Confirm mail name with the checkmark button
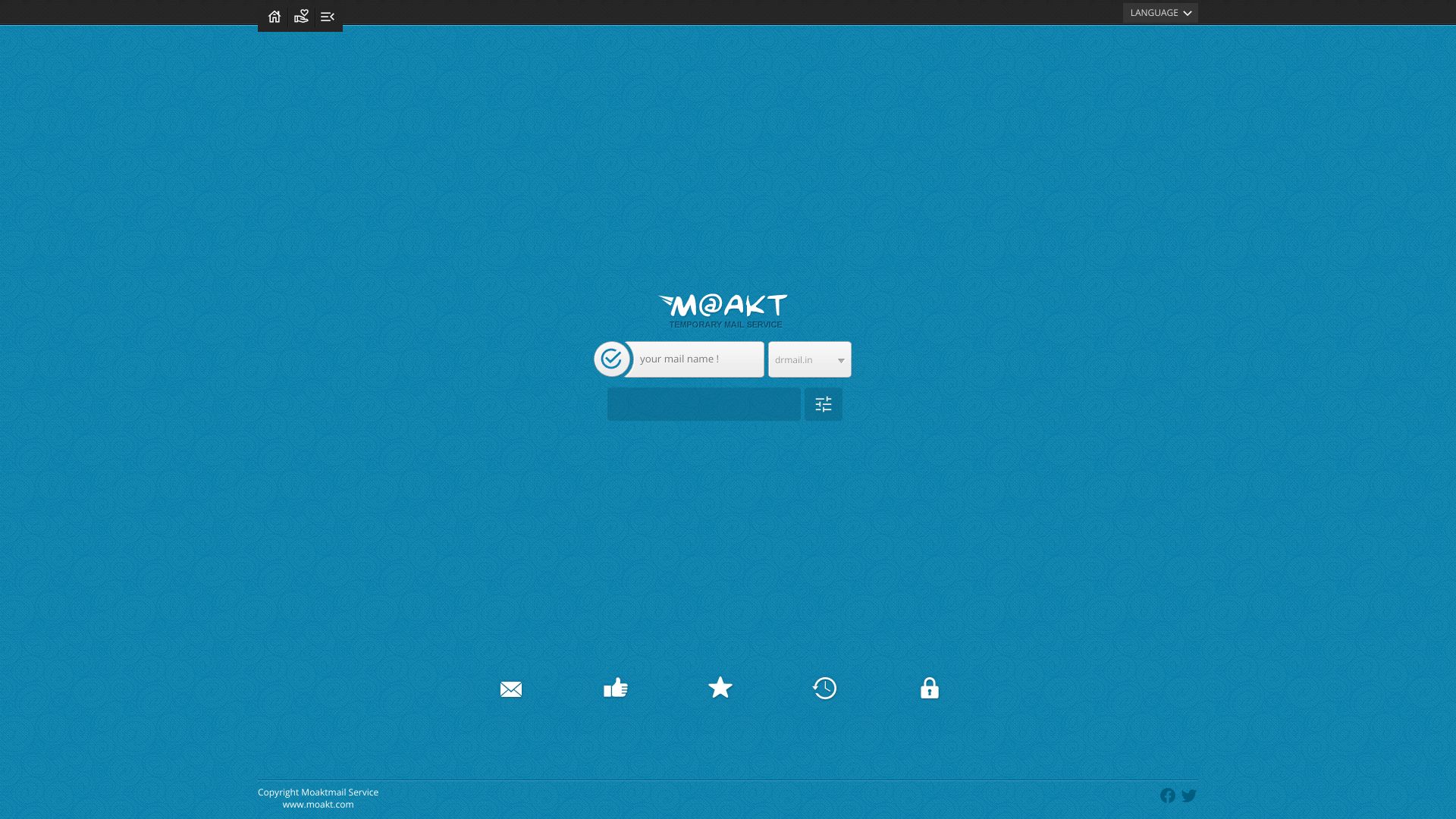The height and width of the screenshot is (819, 1456). click(612, 359)
